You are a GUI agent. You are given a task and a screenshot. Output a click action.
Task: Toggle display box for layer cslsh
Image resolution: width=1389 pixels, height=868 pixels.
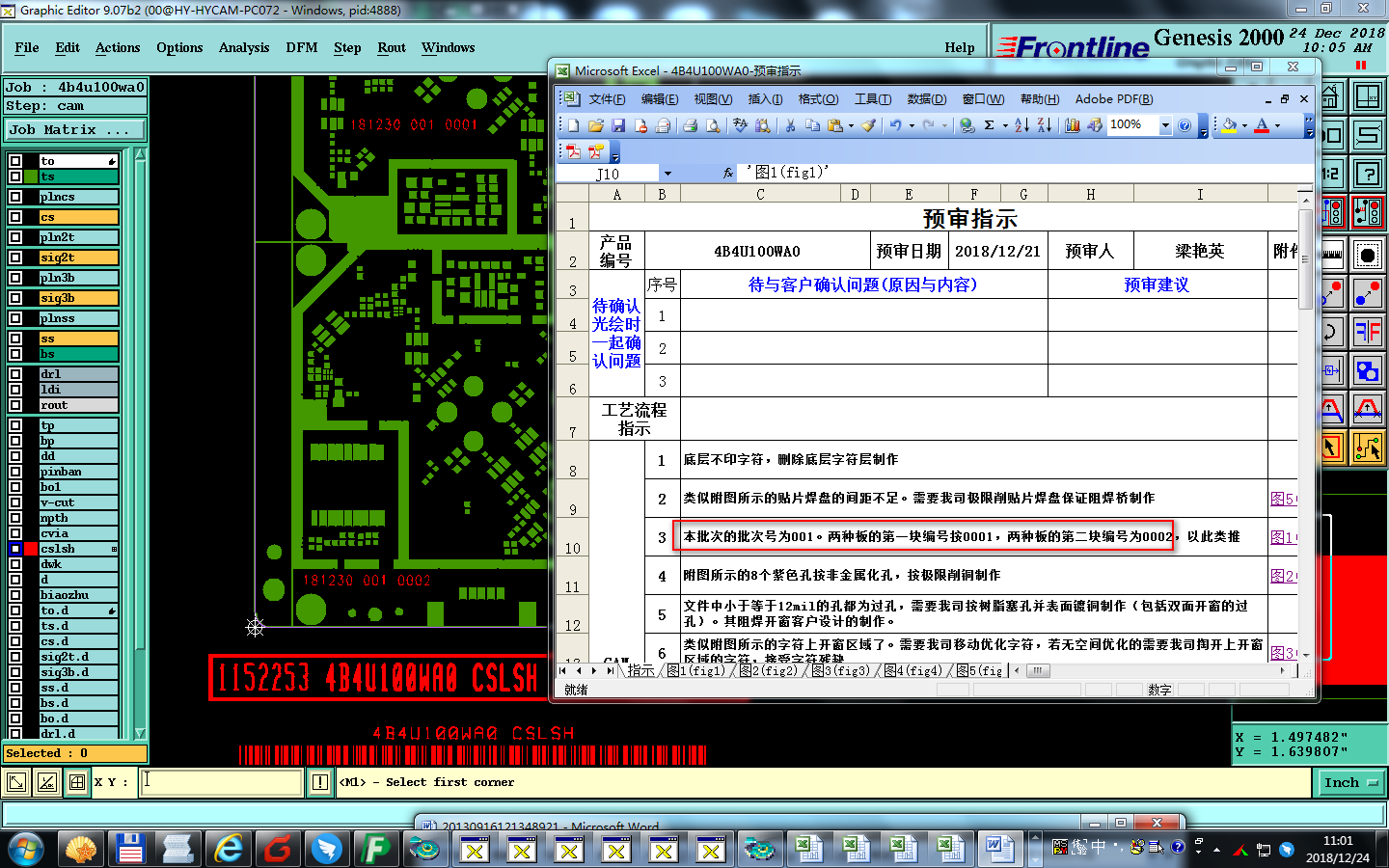click(x=15, y=549)
